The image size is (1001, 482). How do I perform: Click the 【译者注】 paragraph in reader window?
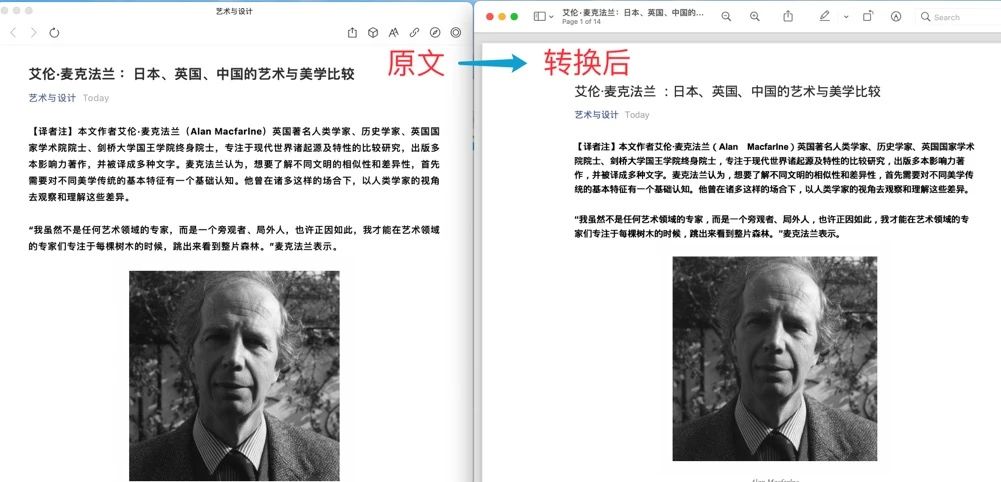pos(234,165)
